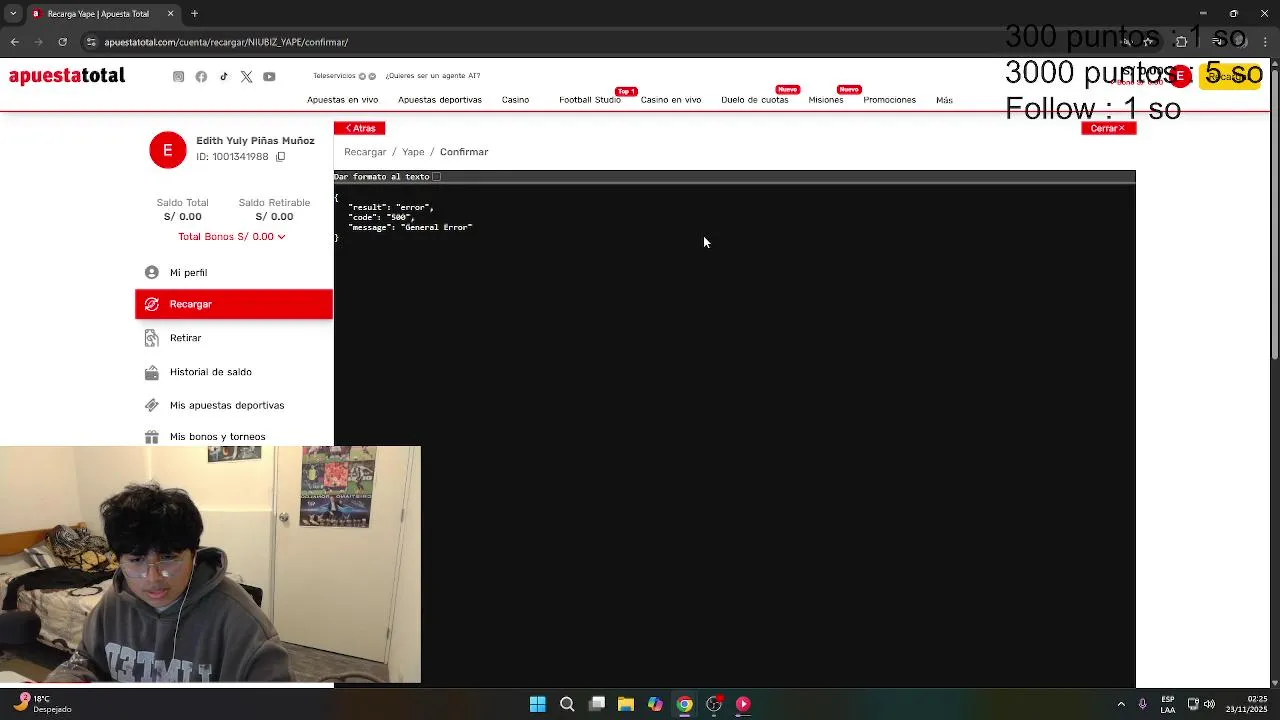Viewport: 1280px width, 720px height.
Task: Open the TikTok social link in header
Action: pyautogui.click(x=224, y=77)
